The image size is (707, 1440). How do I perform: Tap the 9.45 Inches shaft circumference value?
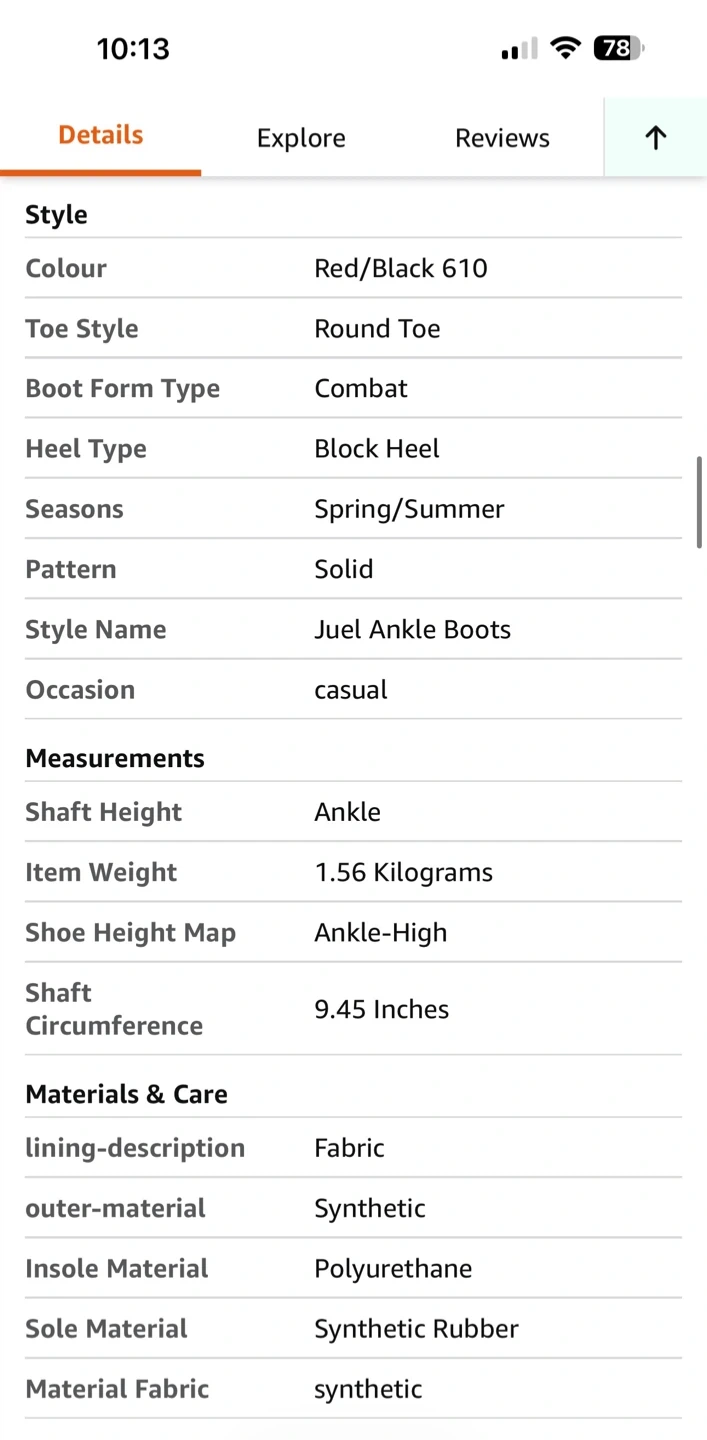coord(381,1009)
